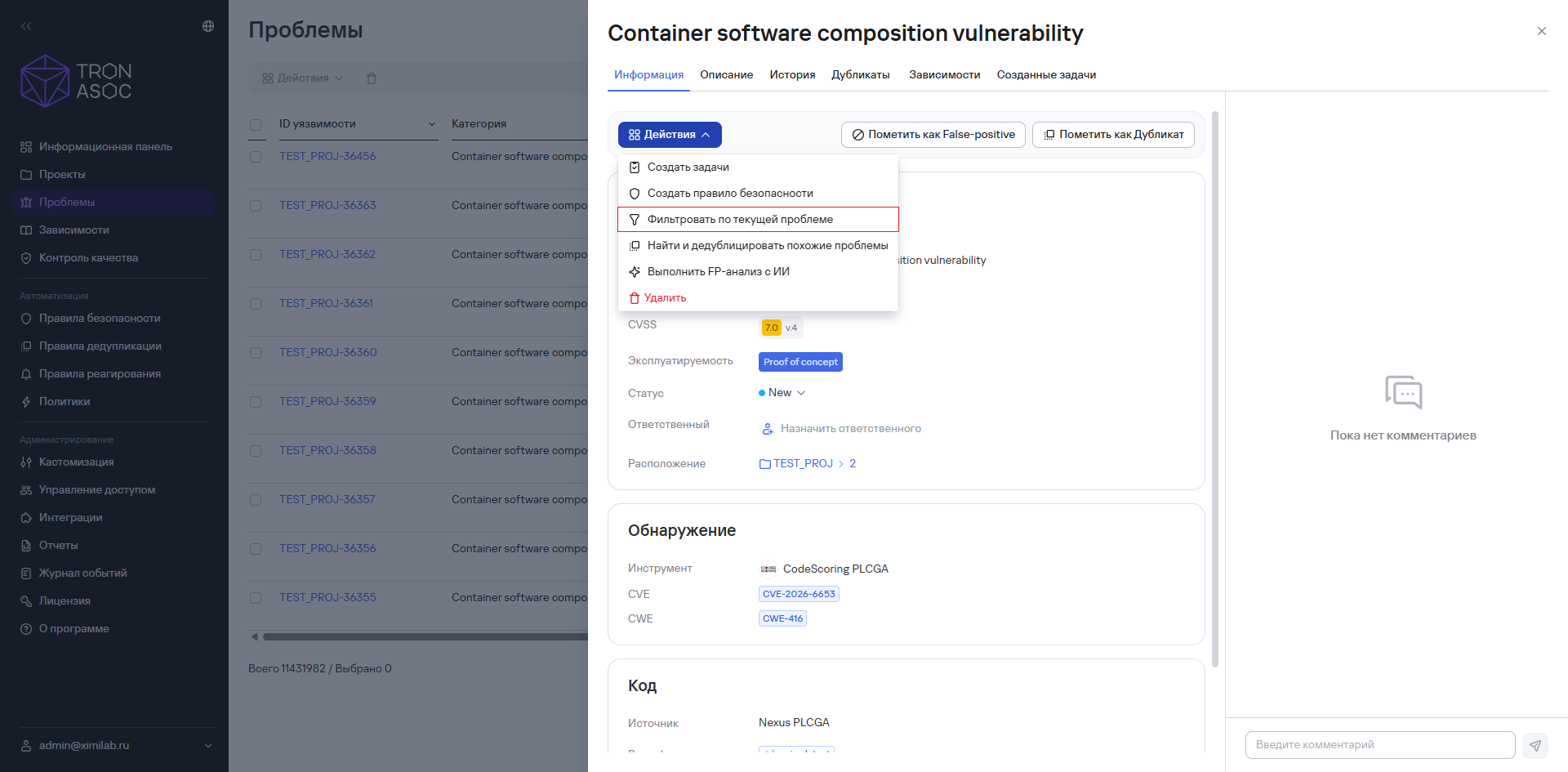
Task: Select Создать правило безопасности menu item
Action: coord(758,194)
